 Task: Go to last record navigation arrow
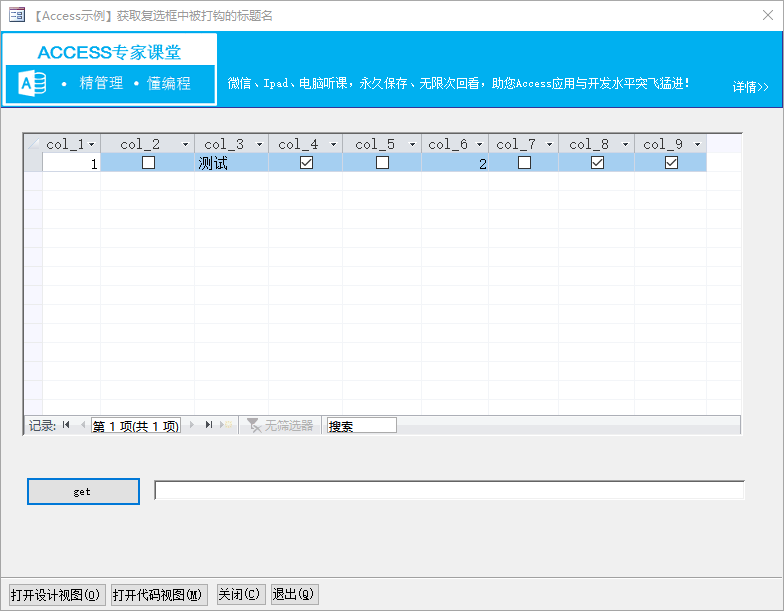point(209,425)
